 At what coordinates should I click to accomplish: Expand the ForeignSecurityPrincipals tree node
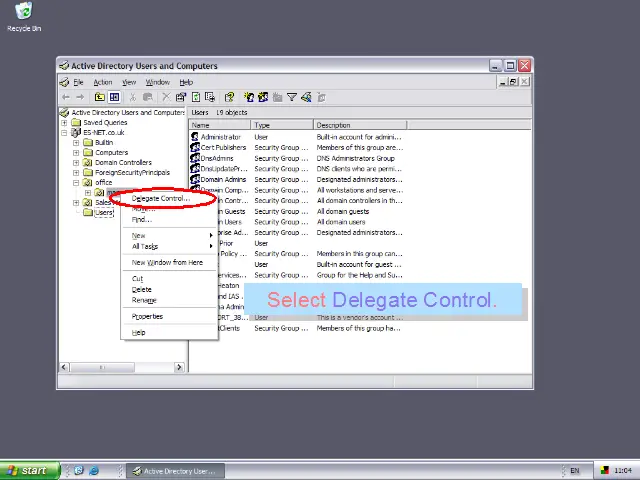(x=76, y=172)
